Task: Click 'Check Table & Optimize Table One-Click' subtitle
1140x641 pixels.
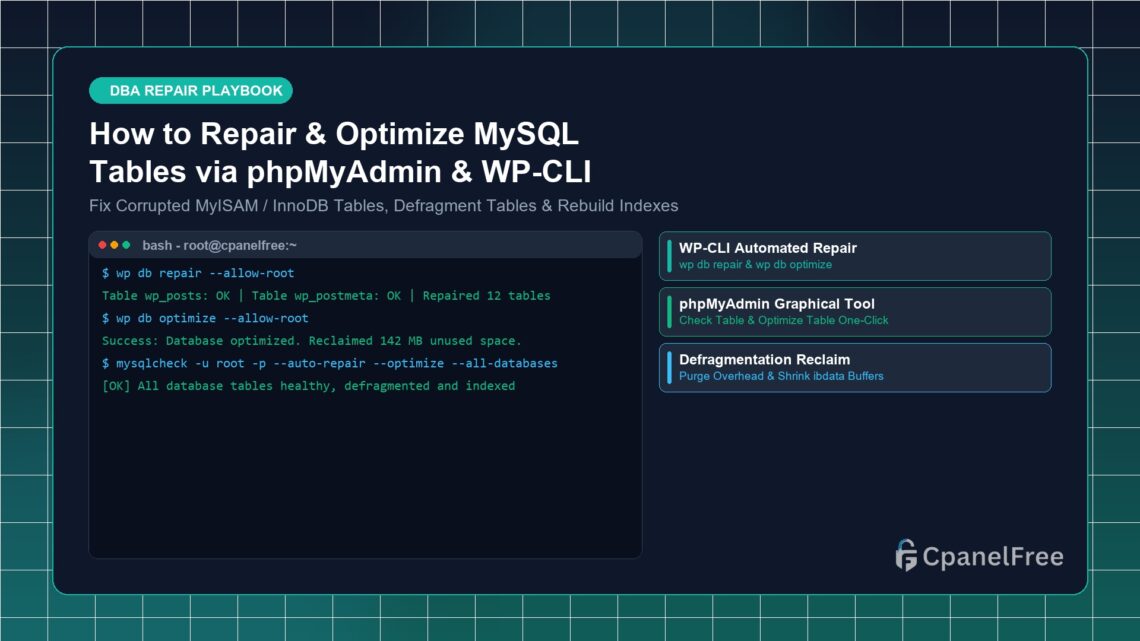Action: click(x=784, y=320)
